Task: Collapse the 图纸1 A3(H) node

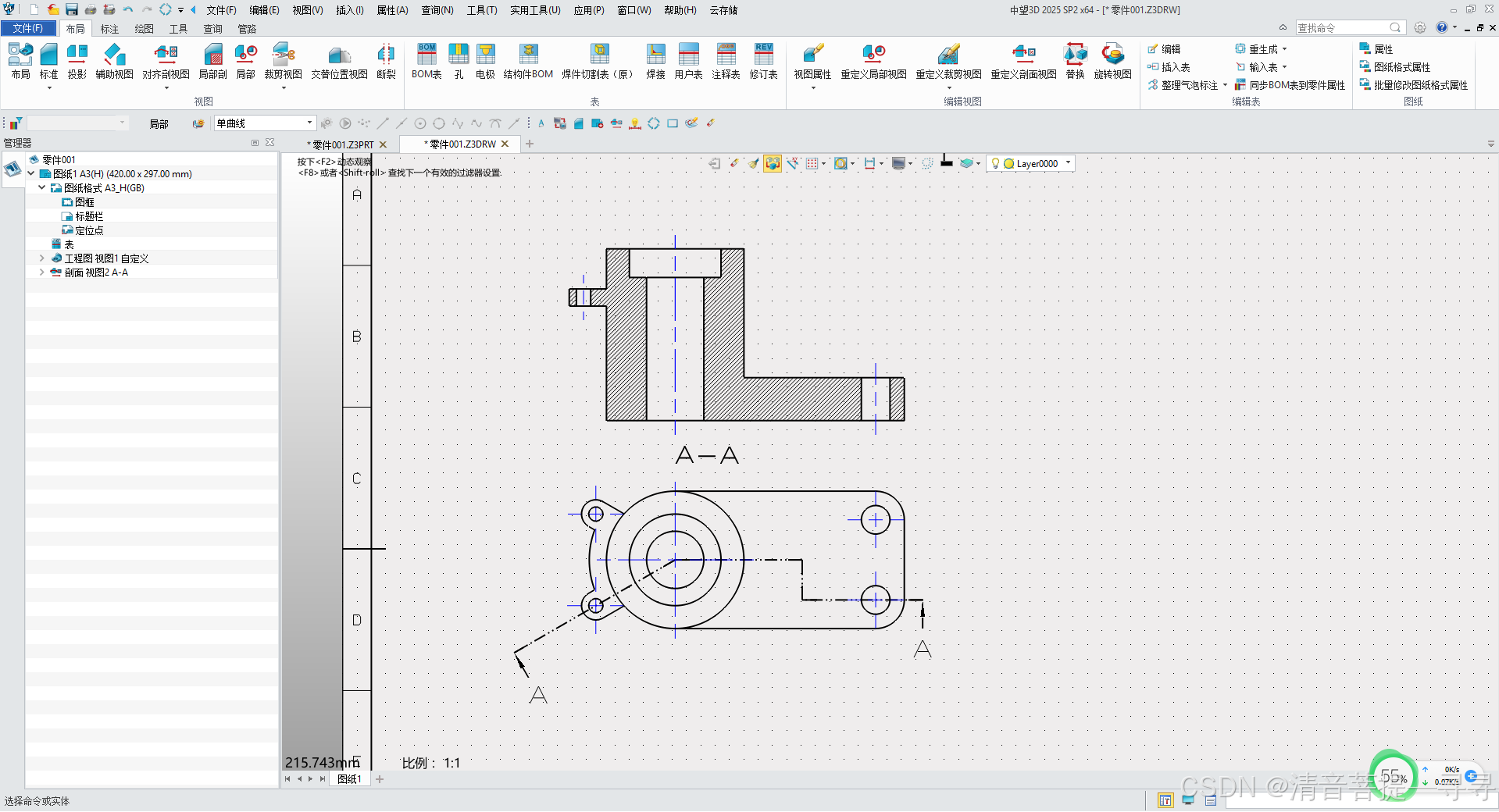Action: tap(30, 173)
